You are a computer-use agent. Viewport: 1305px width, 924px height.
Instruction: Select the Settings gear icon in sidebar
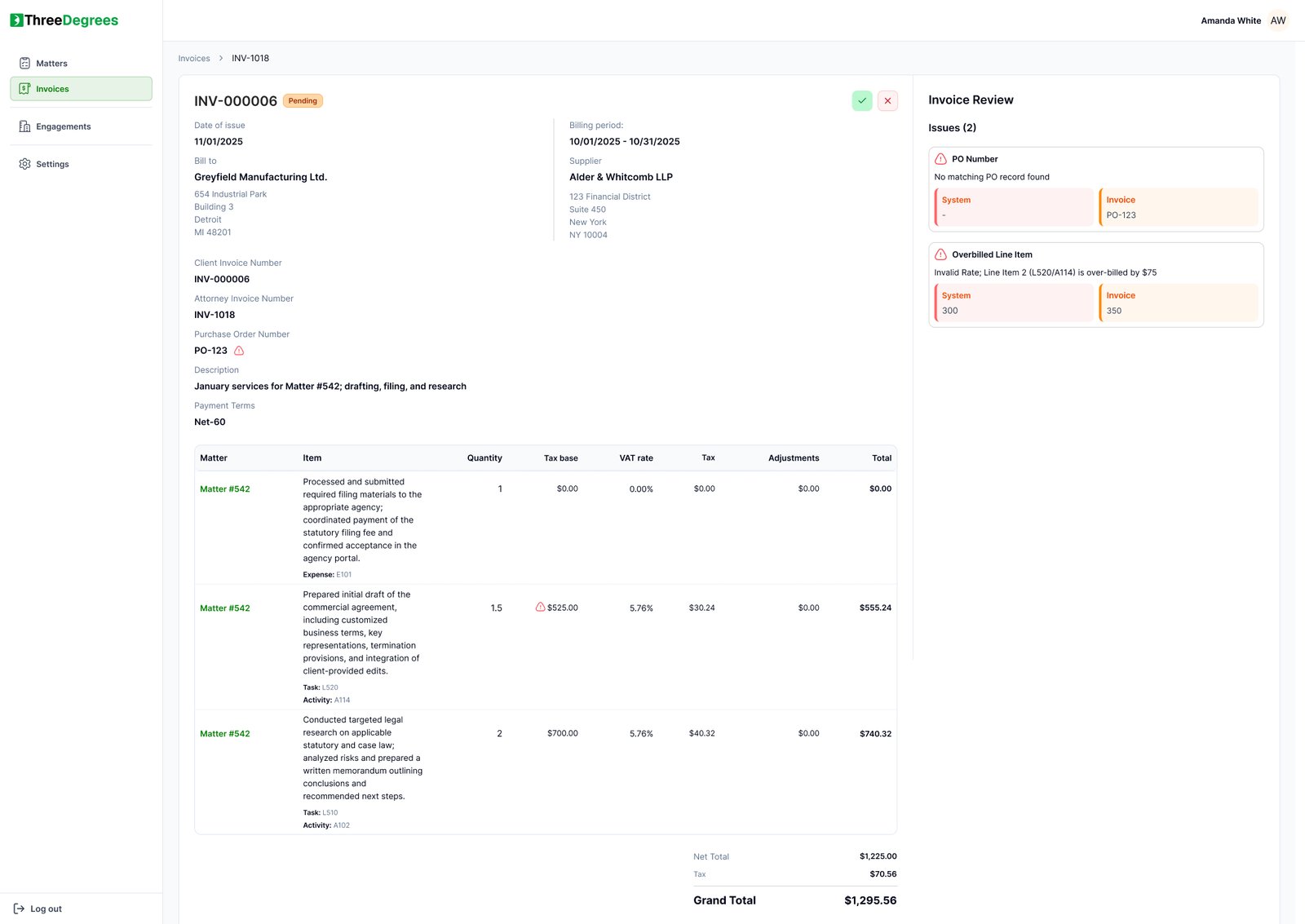click(x=24, y=164)
